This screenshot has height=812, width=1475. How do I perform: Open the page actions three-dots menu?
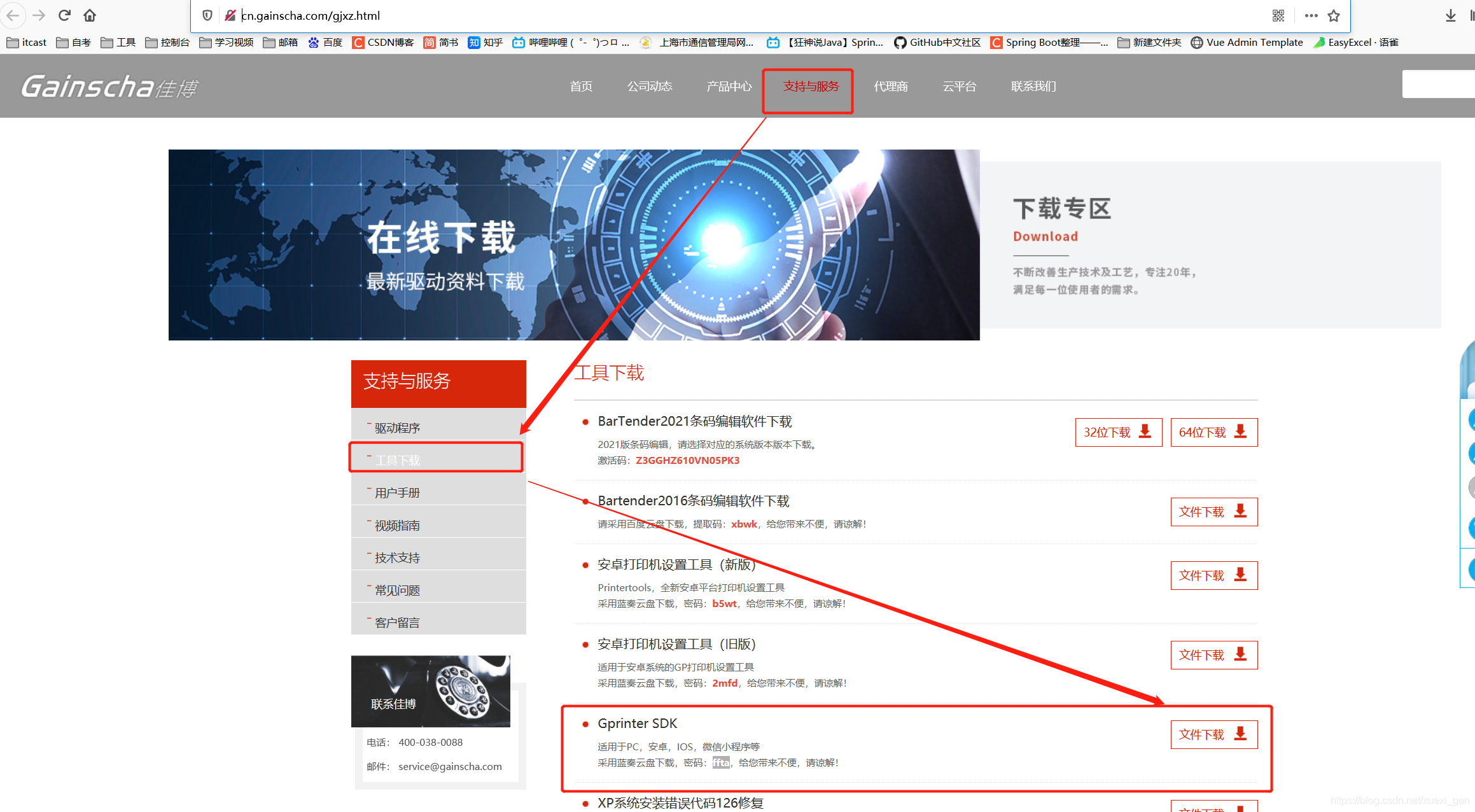1311,15
